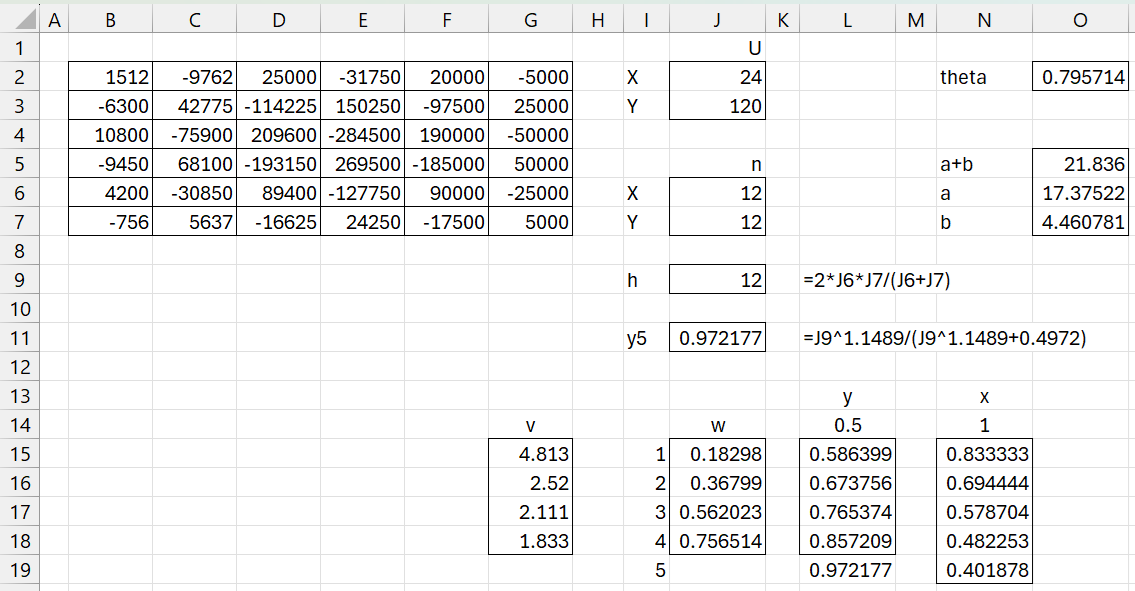Click the cell containing 5637
The height and width of the screenshot is (591, 1135).
click(x=194, y=222)
